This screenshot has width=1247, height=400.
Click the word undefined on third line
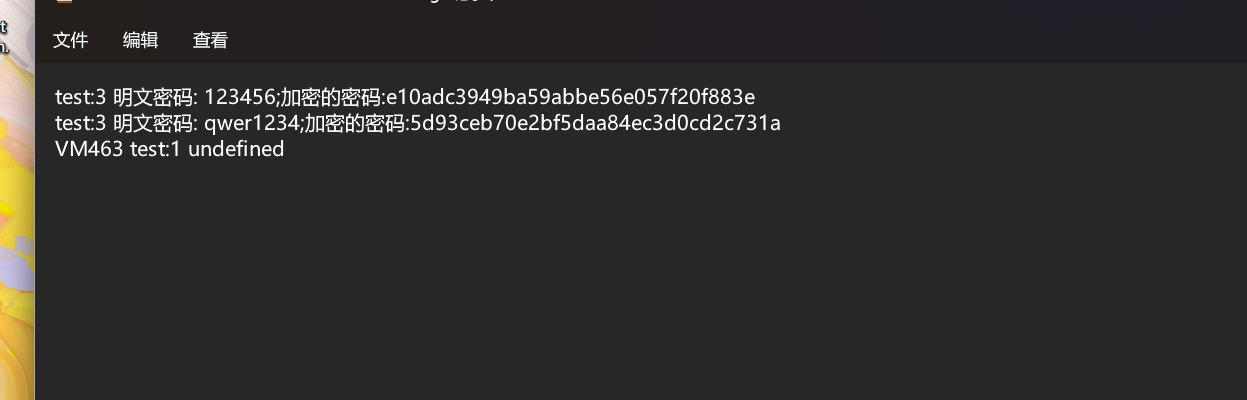tap(236, 149)
